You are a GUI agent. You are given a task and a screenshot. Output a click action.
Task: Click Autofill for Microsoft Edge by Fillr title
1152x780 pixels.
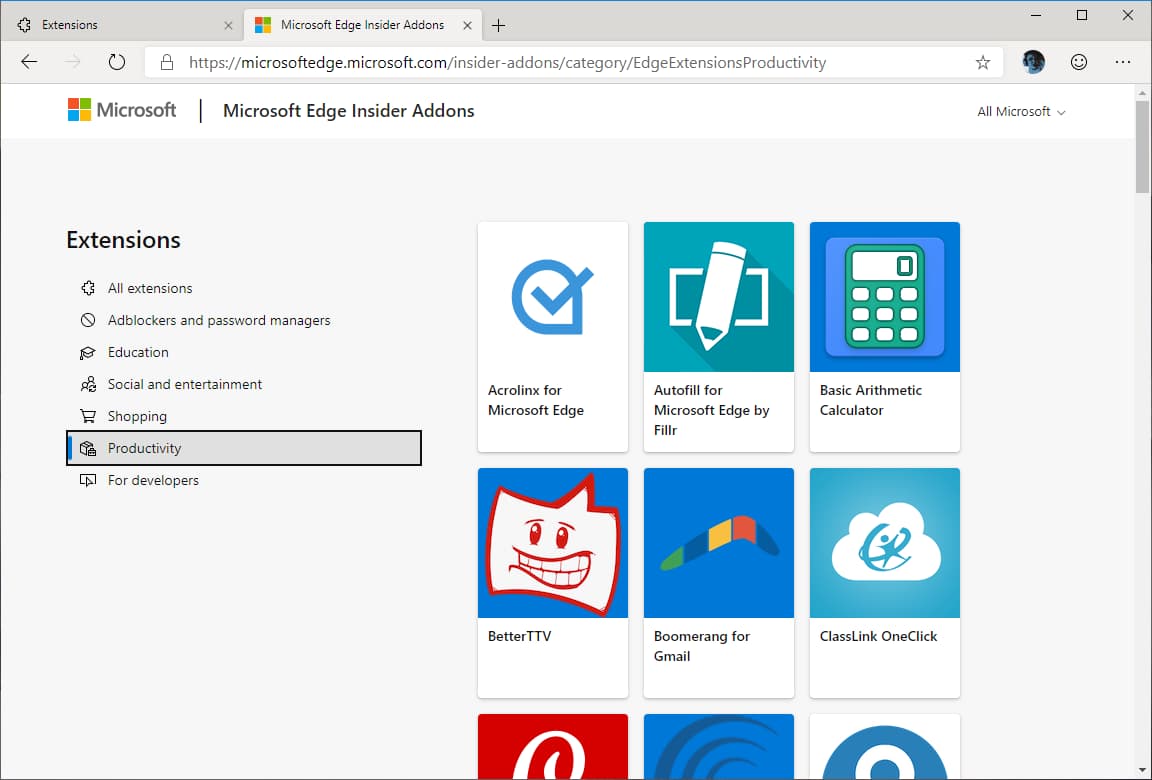[711, 410]
